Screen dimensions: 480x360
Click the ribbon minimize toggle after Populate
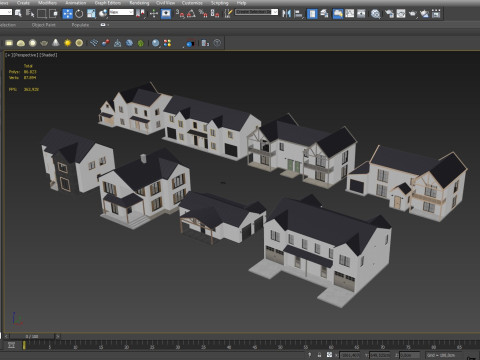coord(104,25)
